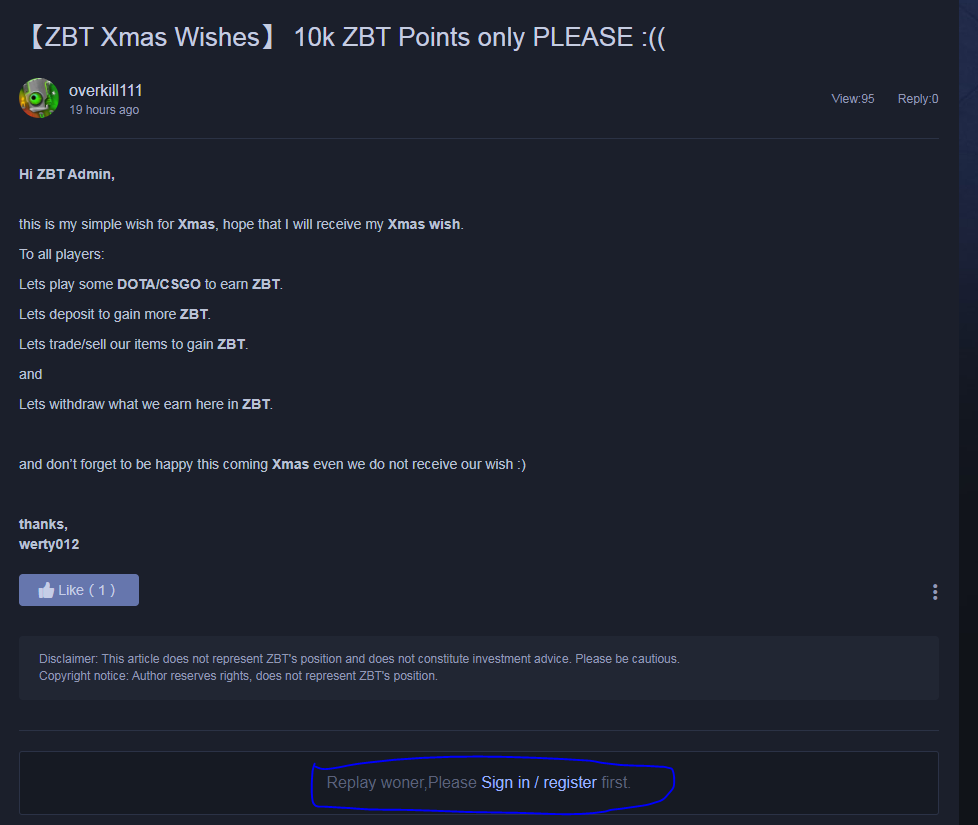Image resolution: width=978 pixels, height=825 pixels.
Task: Click the thumbs-up icon in the Like button
Action: tap(46, 590)
